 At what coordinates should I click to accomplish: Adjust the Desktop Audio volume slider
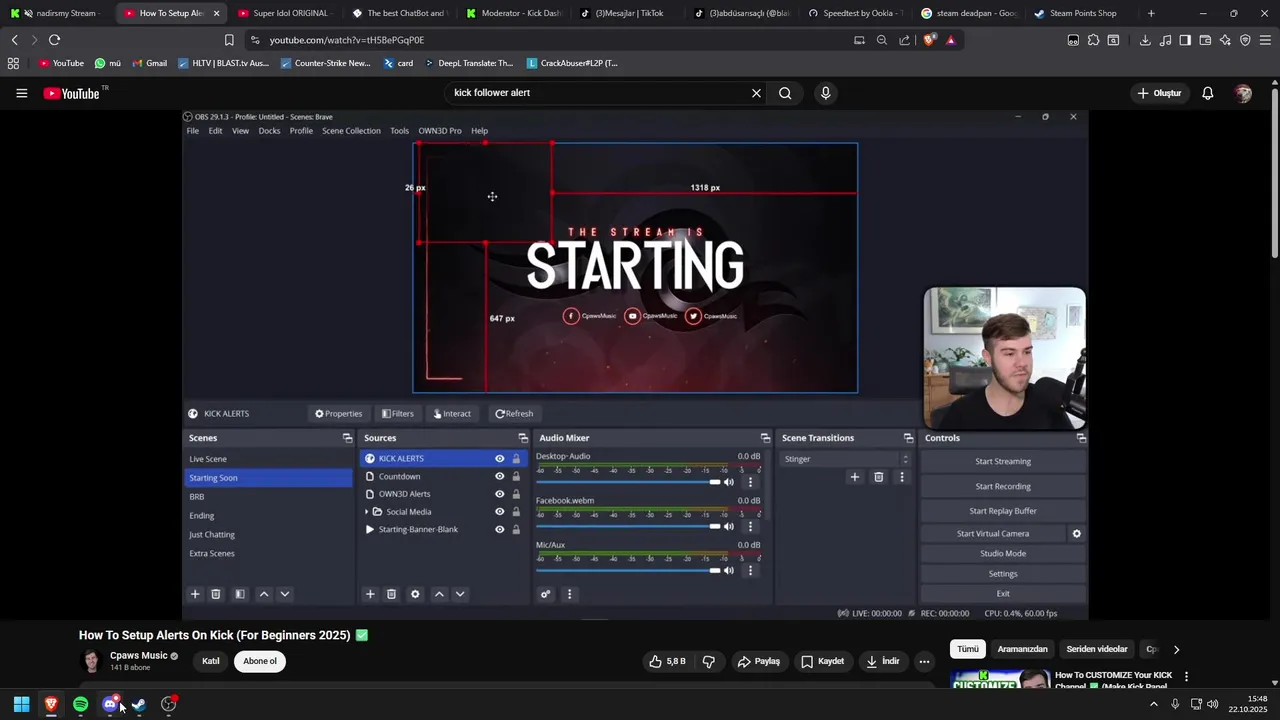tap(628, 482)
